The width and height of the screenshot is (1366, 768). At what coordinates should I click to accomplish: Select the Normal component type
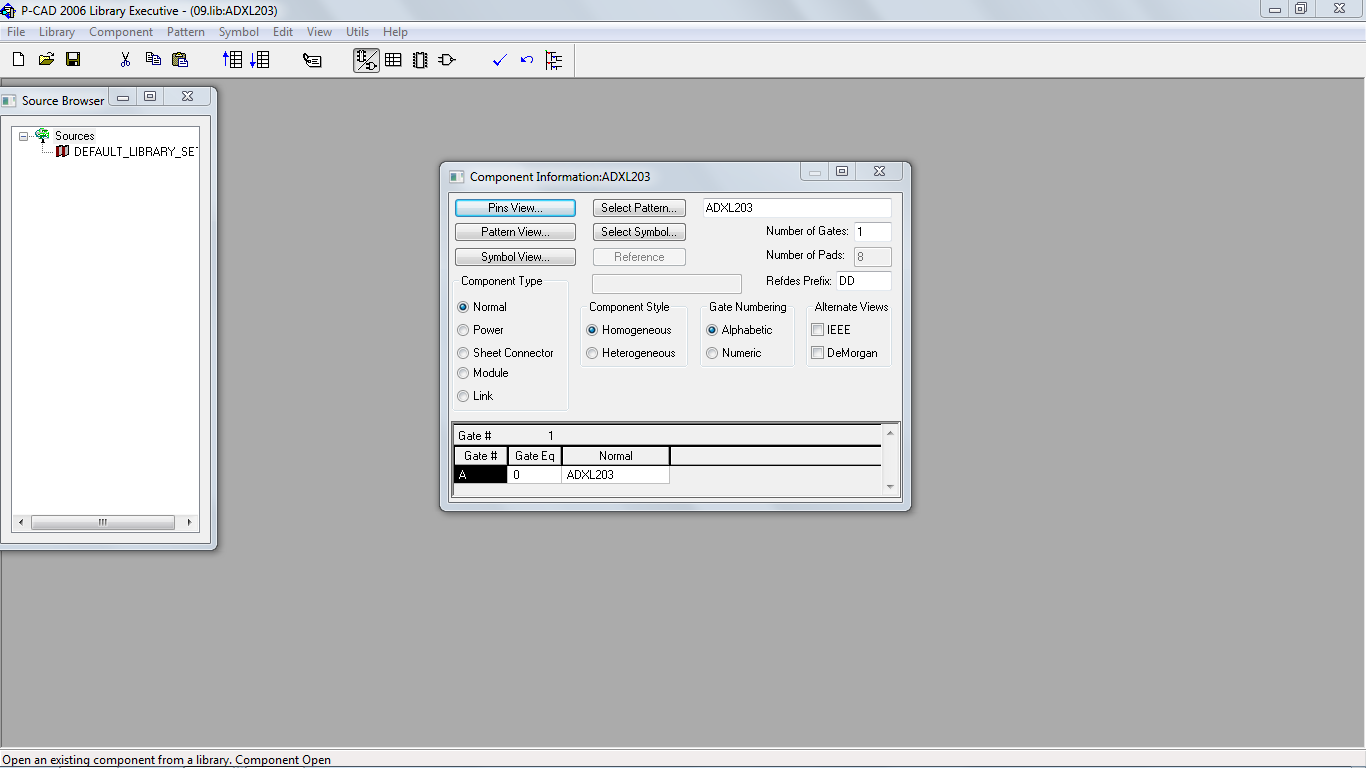463,307
